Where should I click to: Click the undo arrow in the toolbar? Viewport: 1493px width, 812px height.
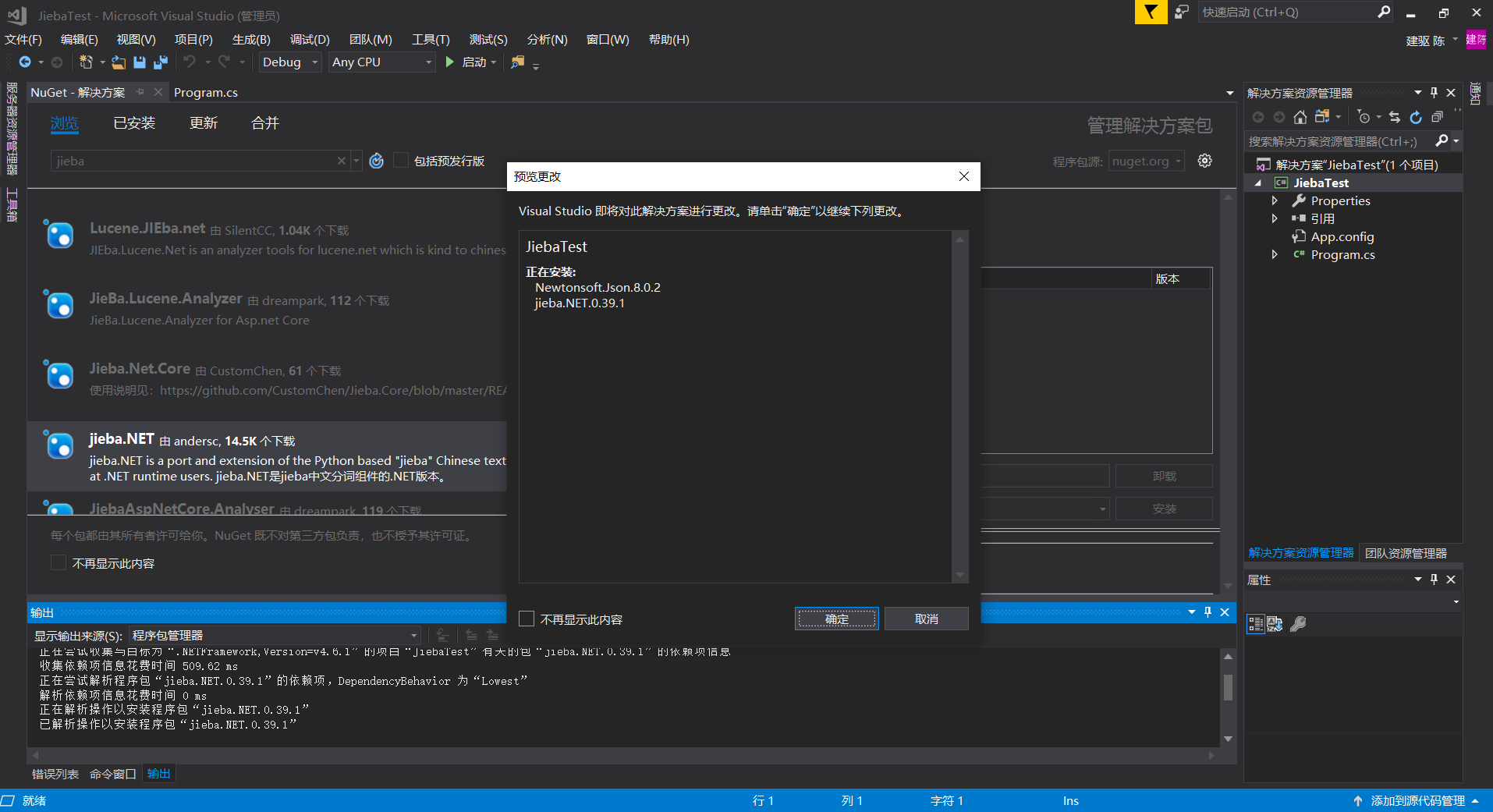(190, 62)
